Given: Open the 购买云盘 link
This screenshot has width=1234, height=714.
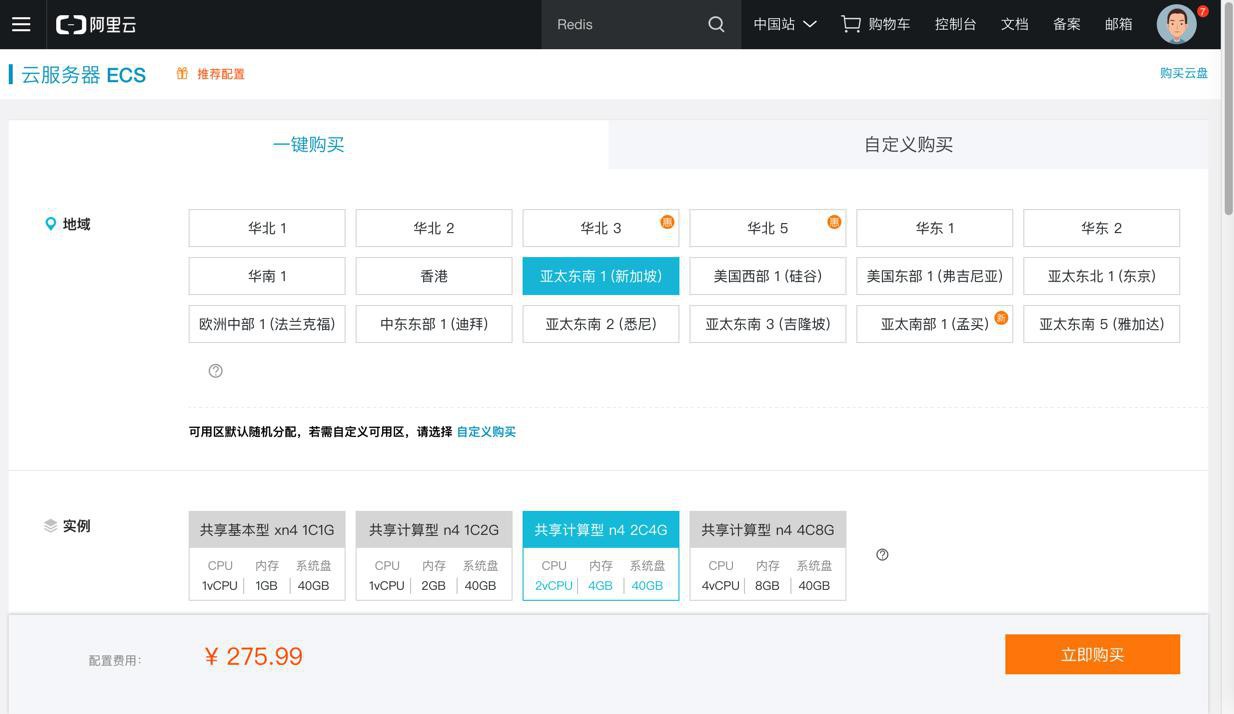Looking at the screenshot, I should tap(1183, 73).
